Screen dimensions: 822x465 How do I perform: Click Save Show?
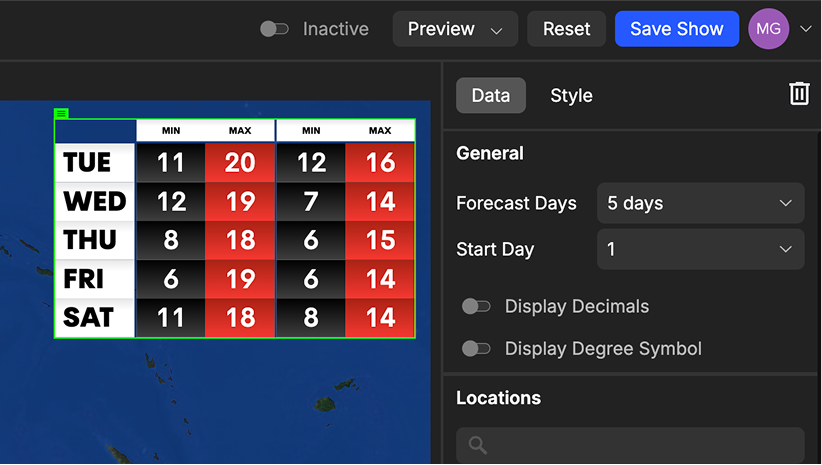677,29
